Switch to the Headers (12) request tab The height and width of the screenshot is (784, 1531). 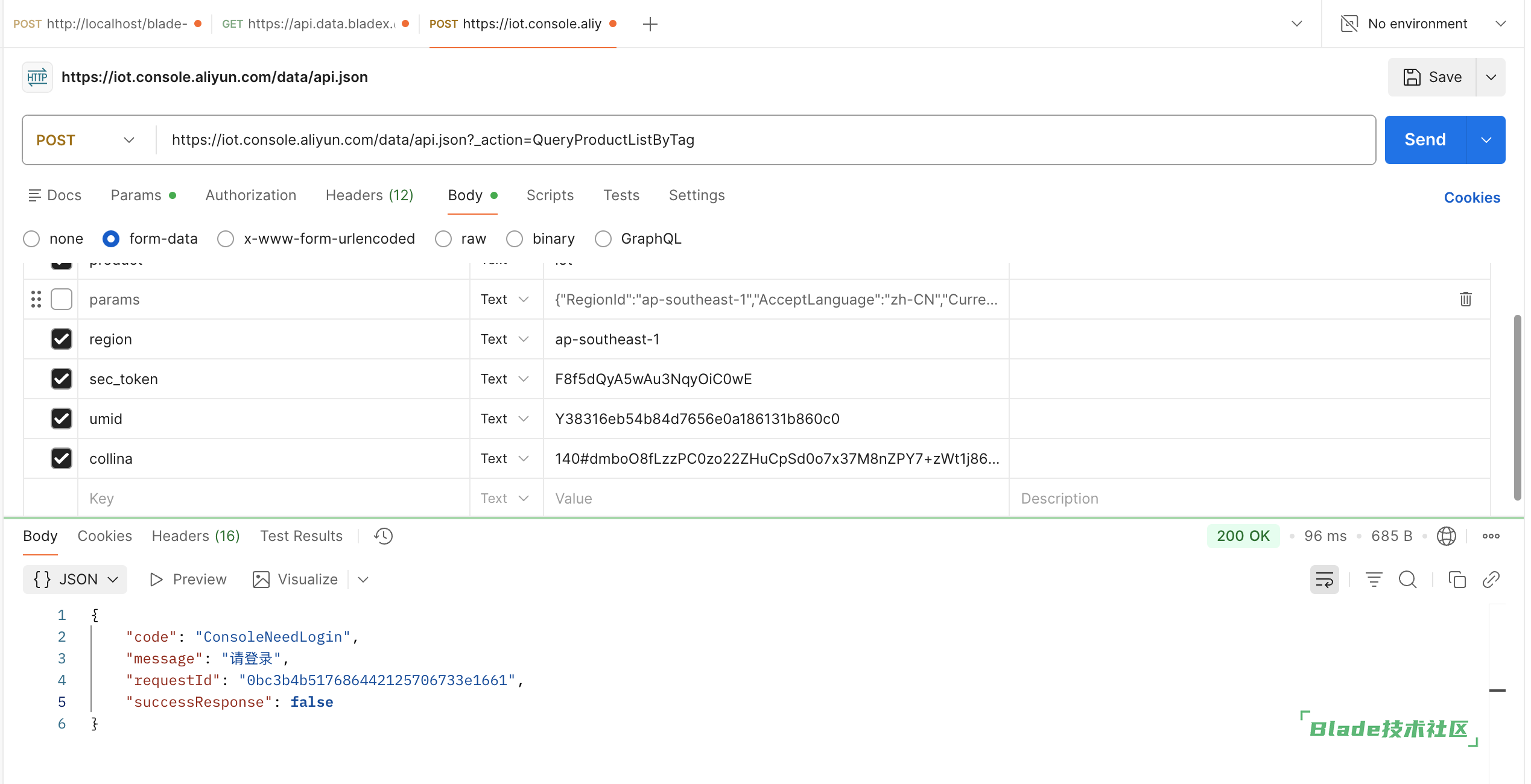369,195
